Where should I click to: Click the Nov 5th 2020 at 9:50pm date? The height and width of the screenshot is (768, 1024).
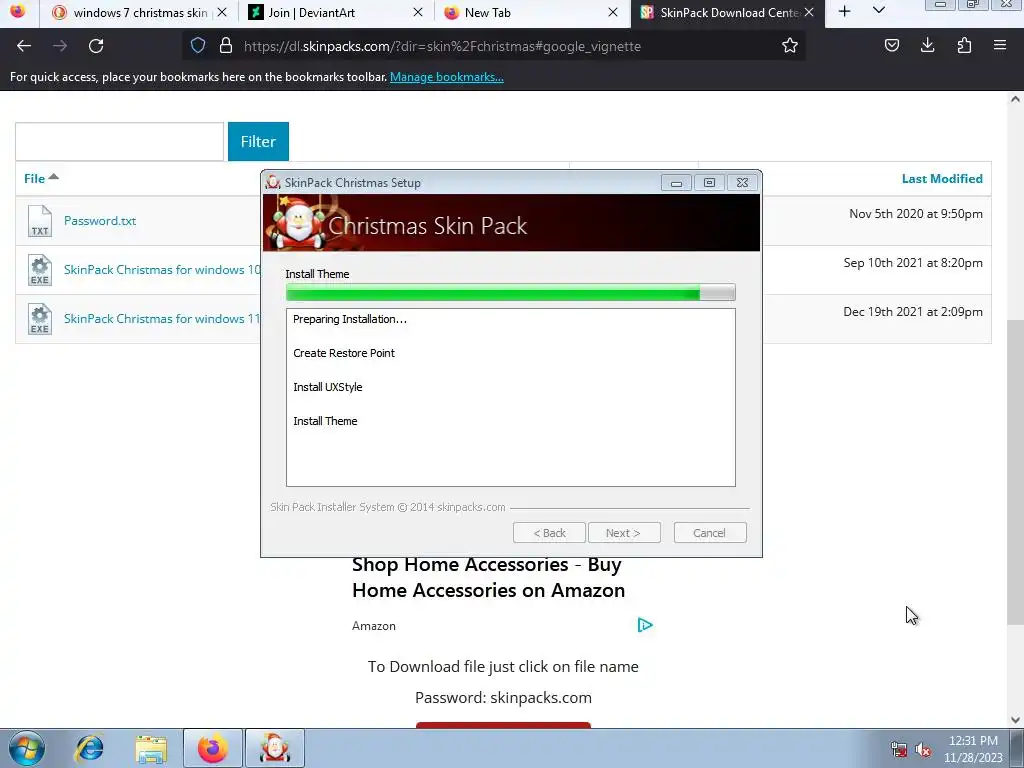pyautogui.click(x=916, y=214)
